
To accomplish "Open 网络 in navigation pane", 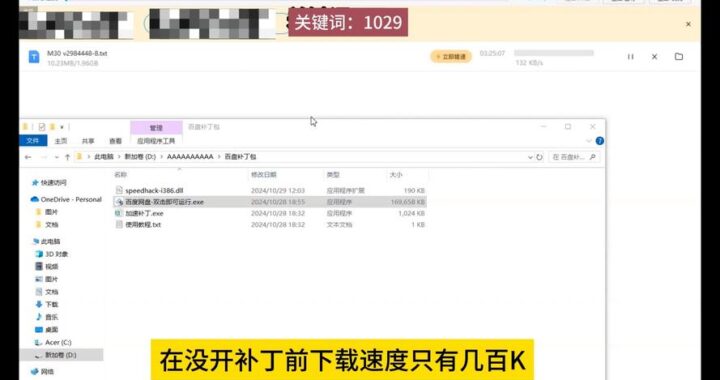I will pyautogui.click(x=47, y=372).
